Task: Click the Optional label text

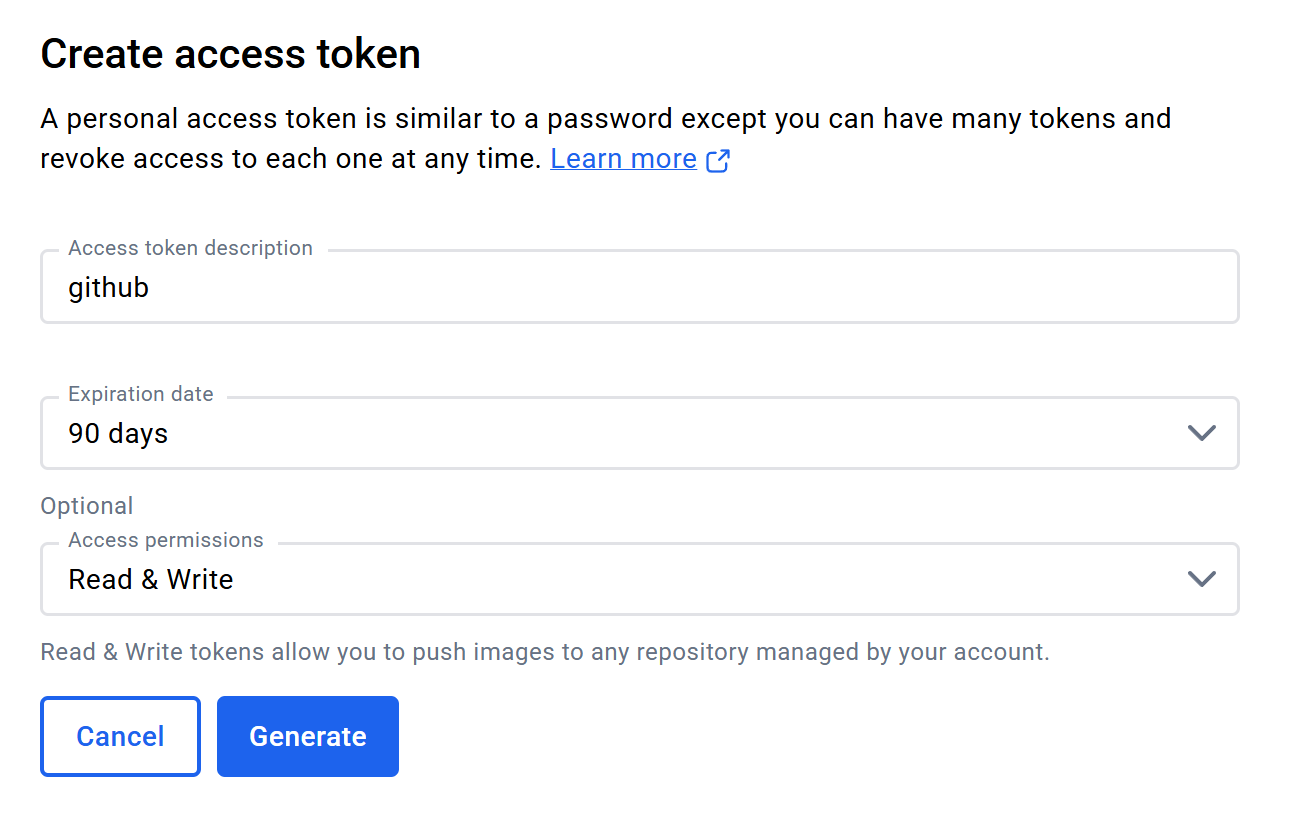Action: (87, 506)
